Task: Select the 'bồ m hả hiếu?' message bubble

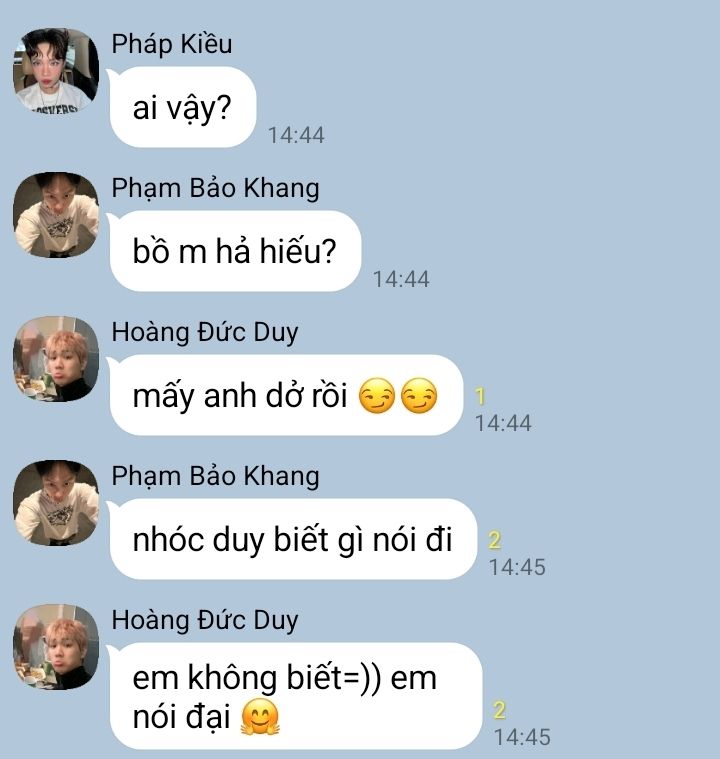Action: tap(235, 251)
